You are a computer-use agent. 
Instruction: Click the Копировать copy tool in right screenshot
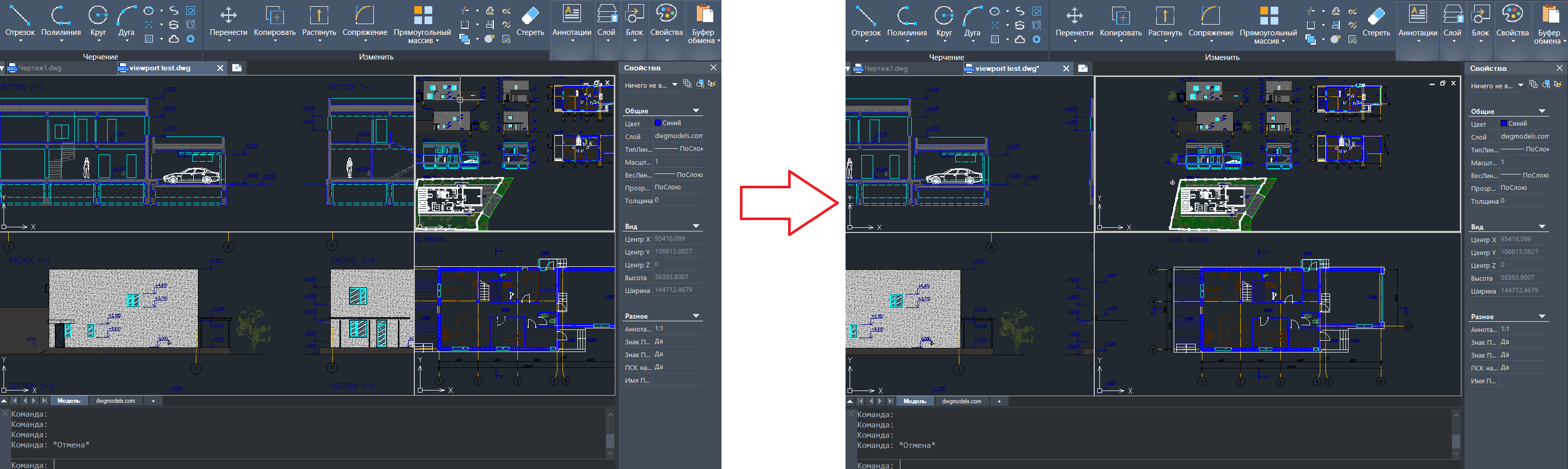tap(1120, 22)
